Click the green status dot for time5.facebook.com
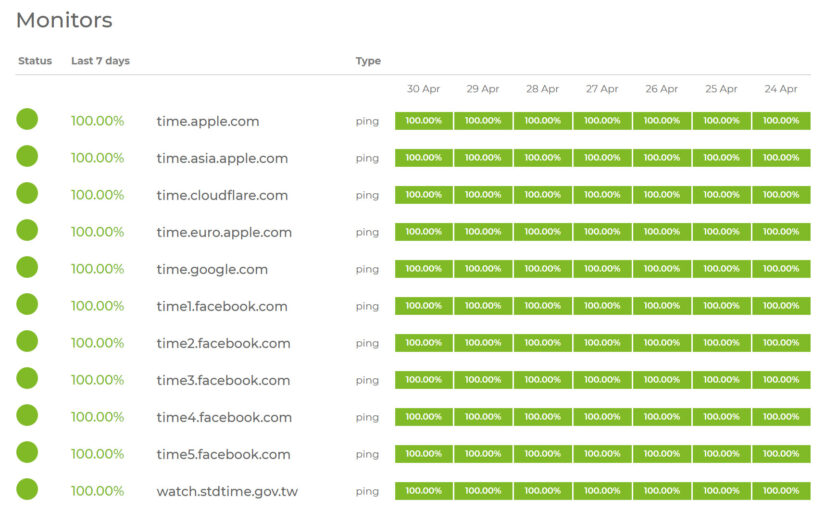 (x=27, y=452)
